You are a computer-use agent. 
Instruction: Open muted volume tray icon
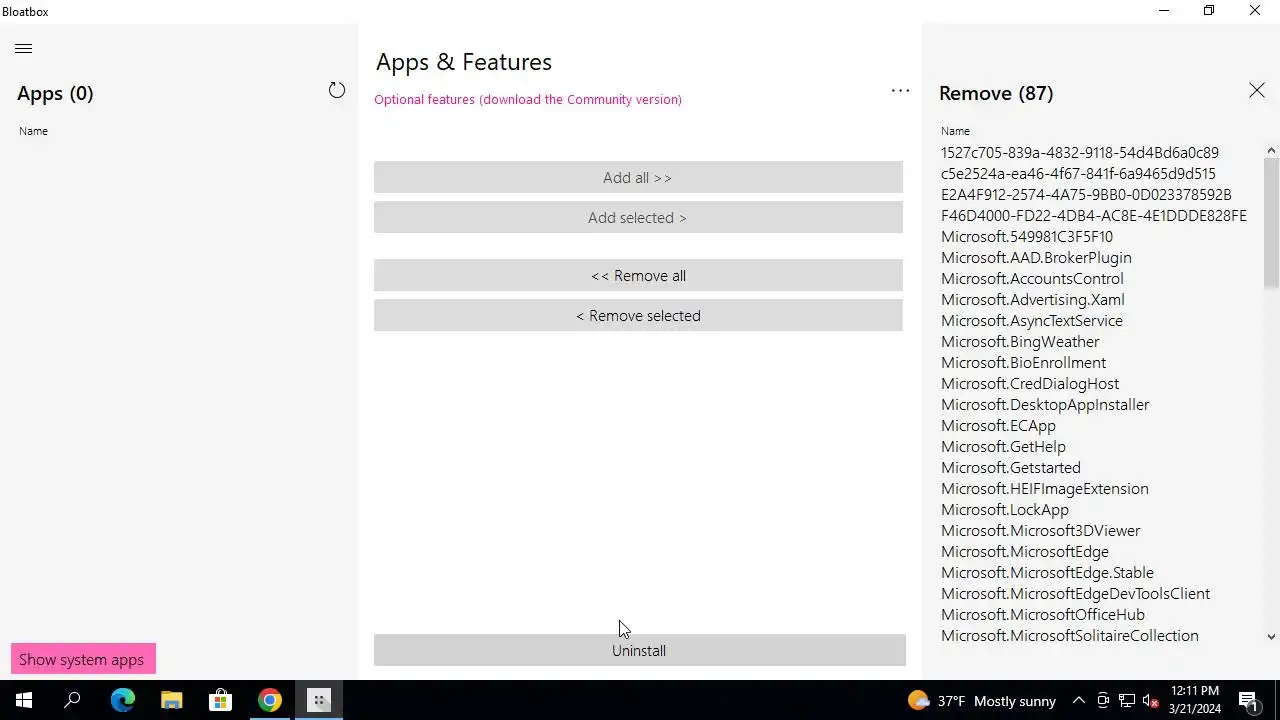(1151, 701)
